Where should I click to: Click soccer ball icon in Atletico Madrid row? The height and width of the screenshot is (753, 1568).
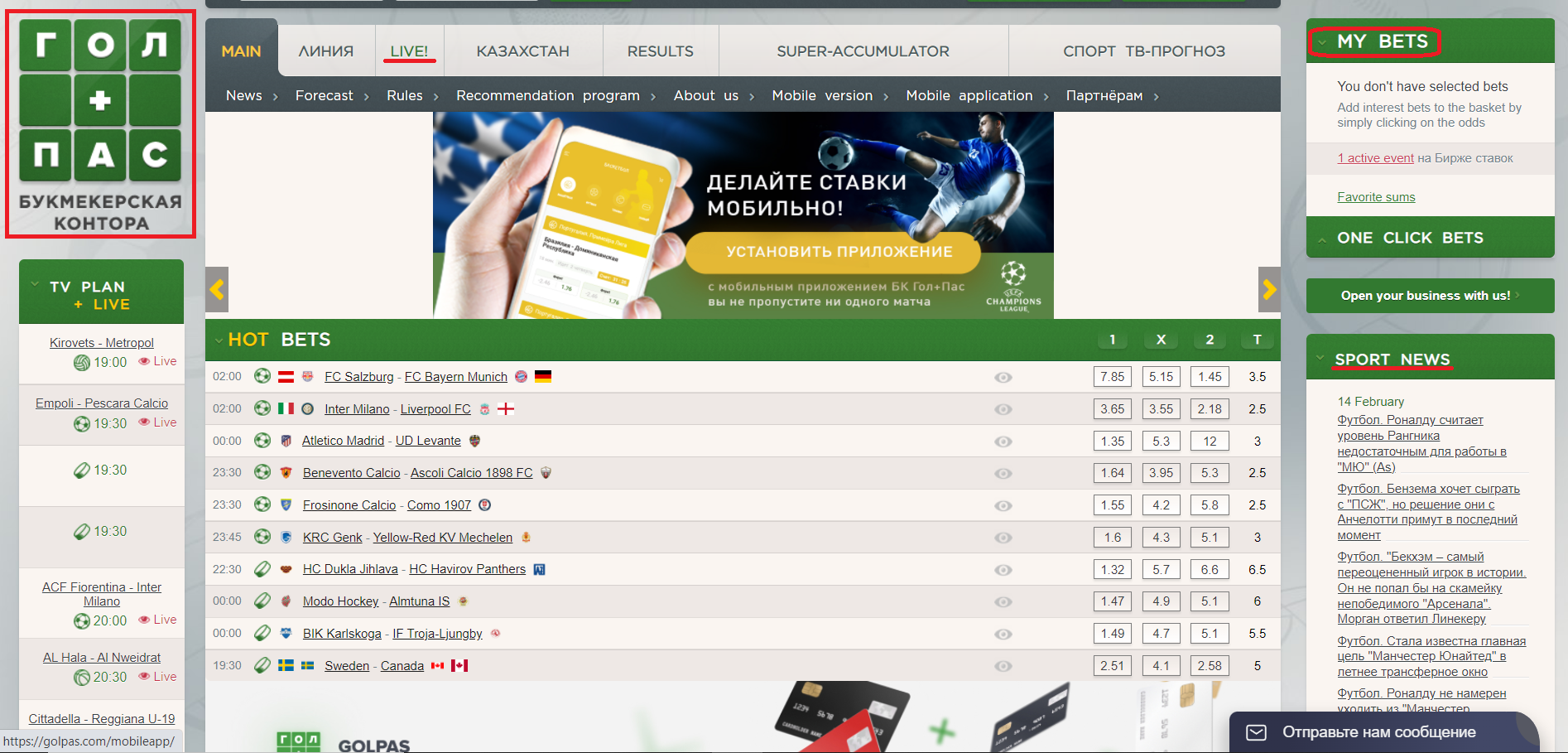(262, 441)
